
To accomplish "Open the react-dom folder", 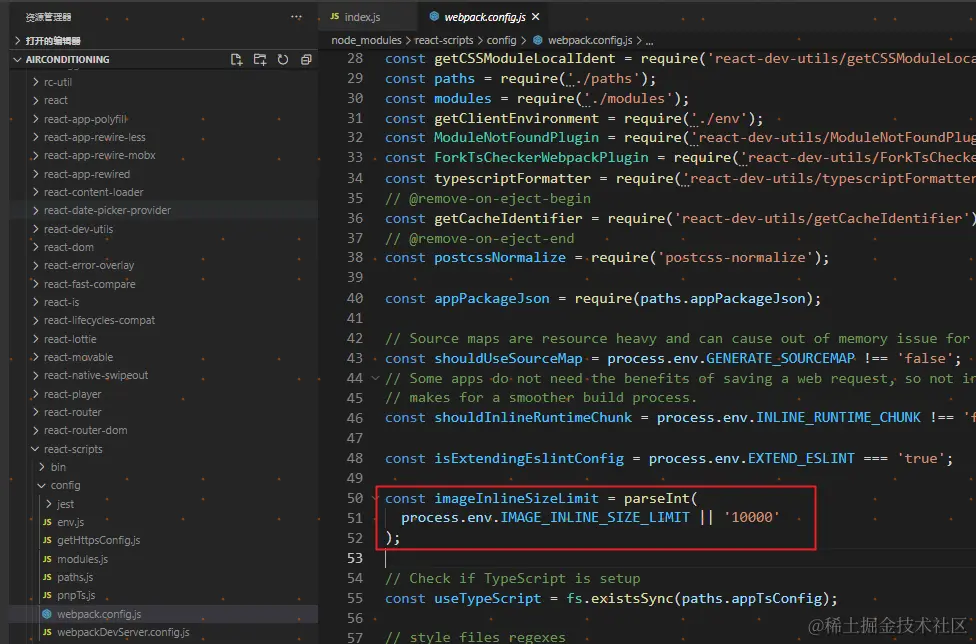I will [68, 247].
